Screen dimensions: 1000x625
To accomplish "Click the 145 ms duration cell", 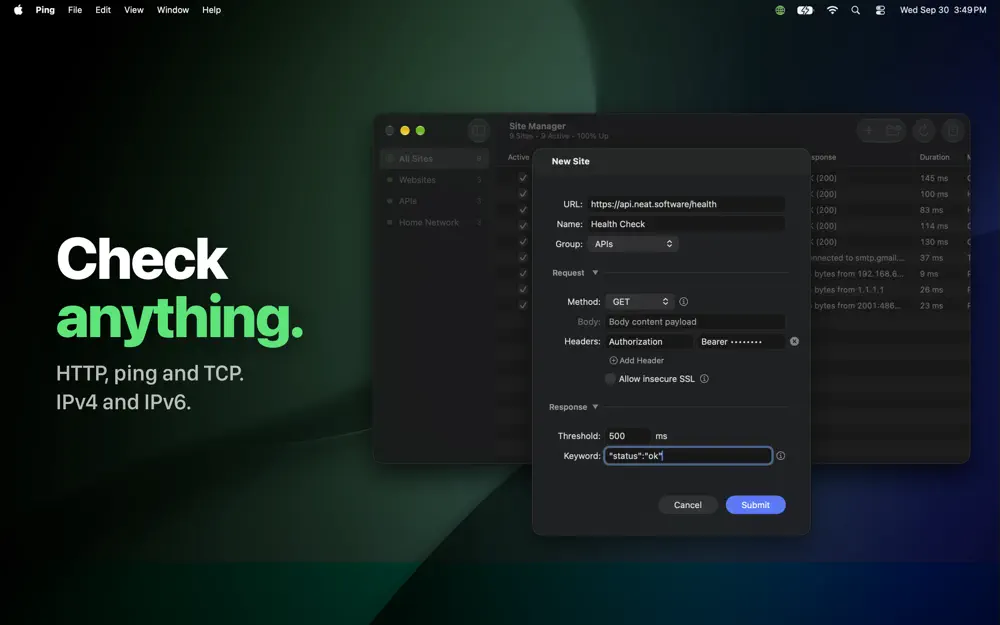I will [x=934, y=178].
